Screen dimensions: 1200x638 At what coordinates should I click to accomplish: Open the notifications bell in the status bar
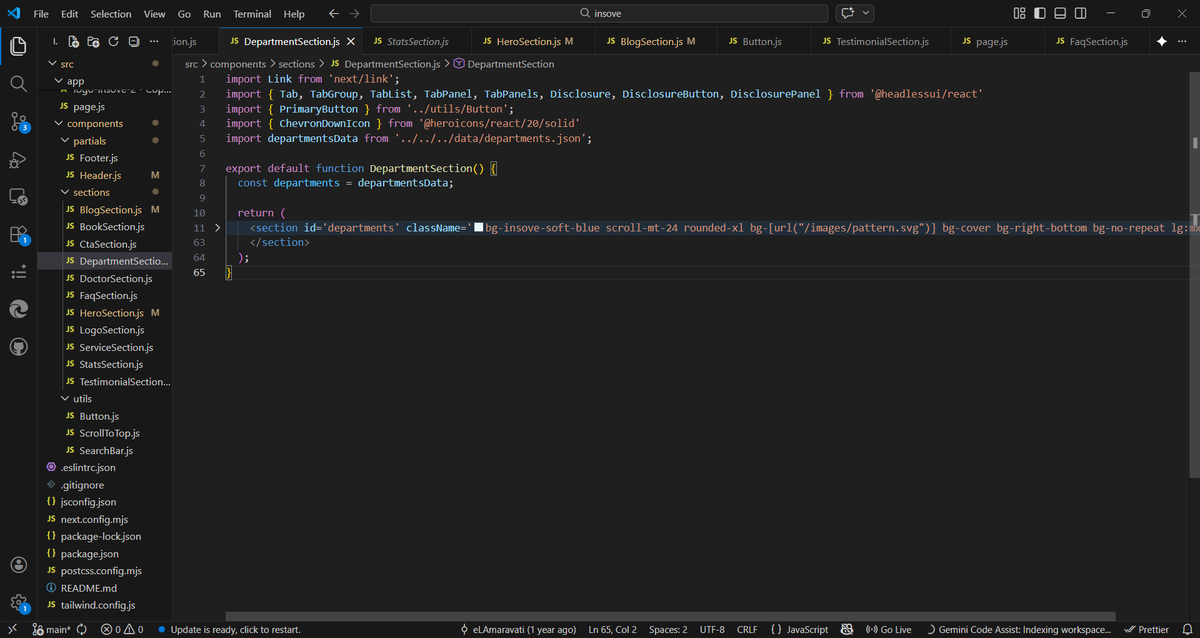coord(1187,630)
